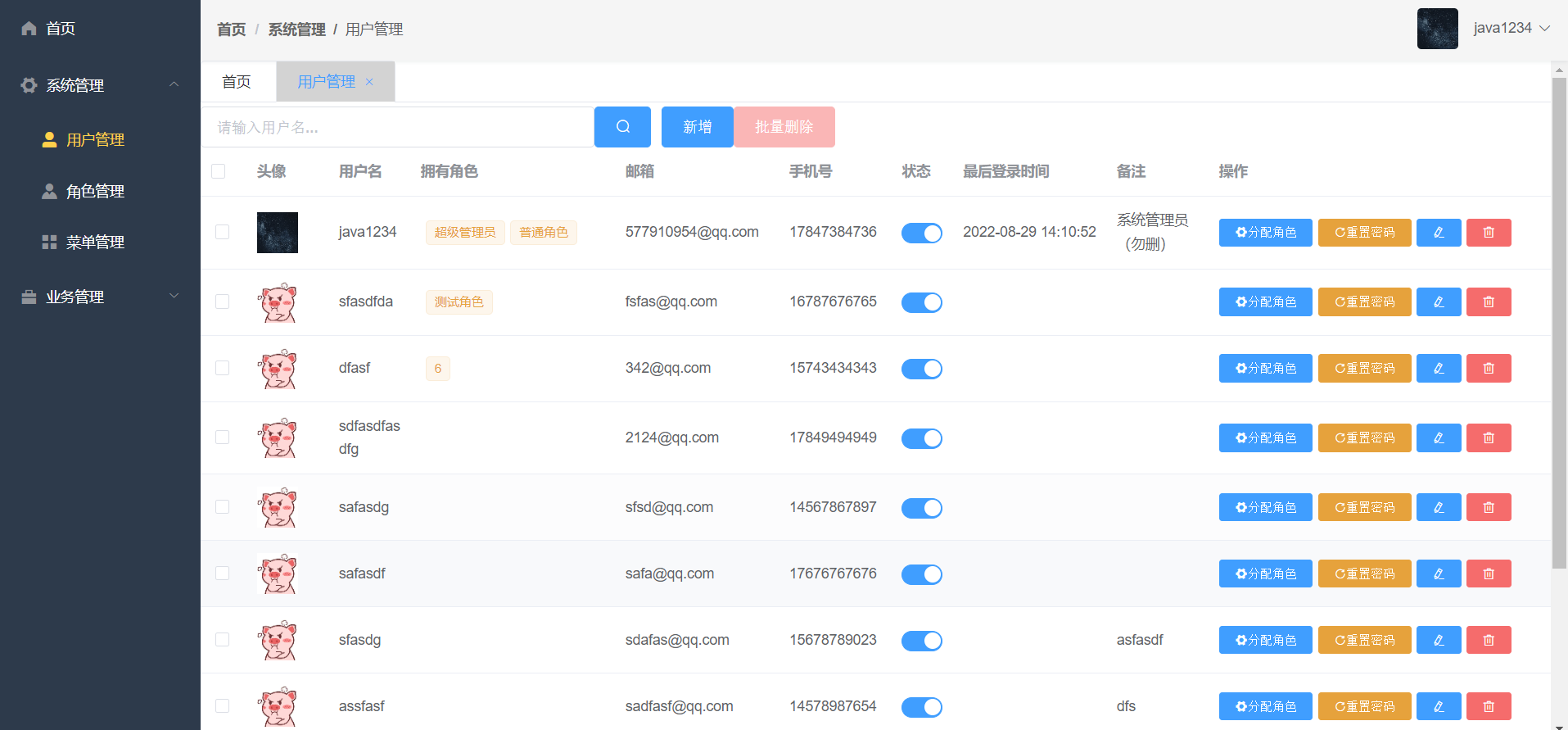Viewport: 1568px width, 730px height.
Task: Delete the 2124@qq.com user row
Action: pos(1489,438)
